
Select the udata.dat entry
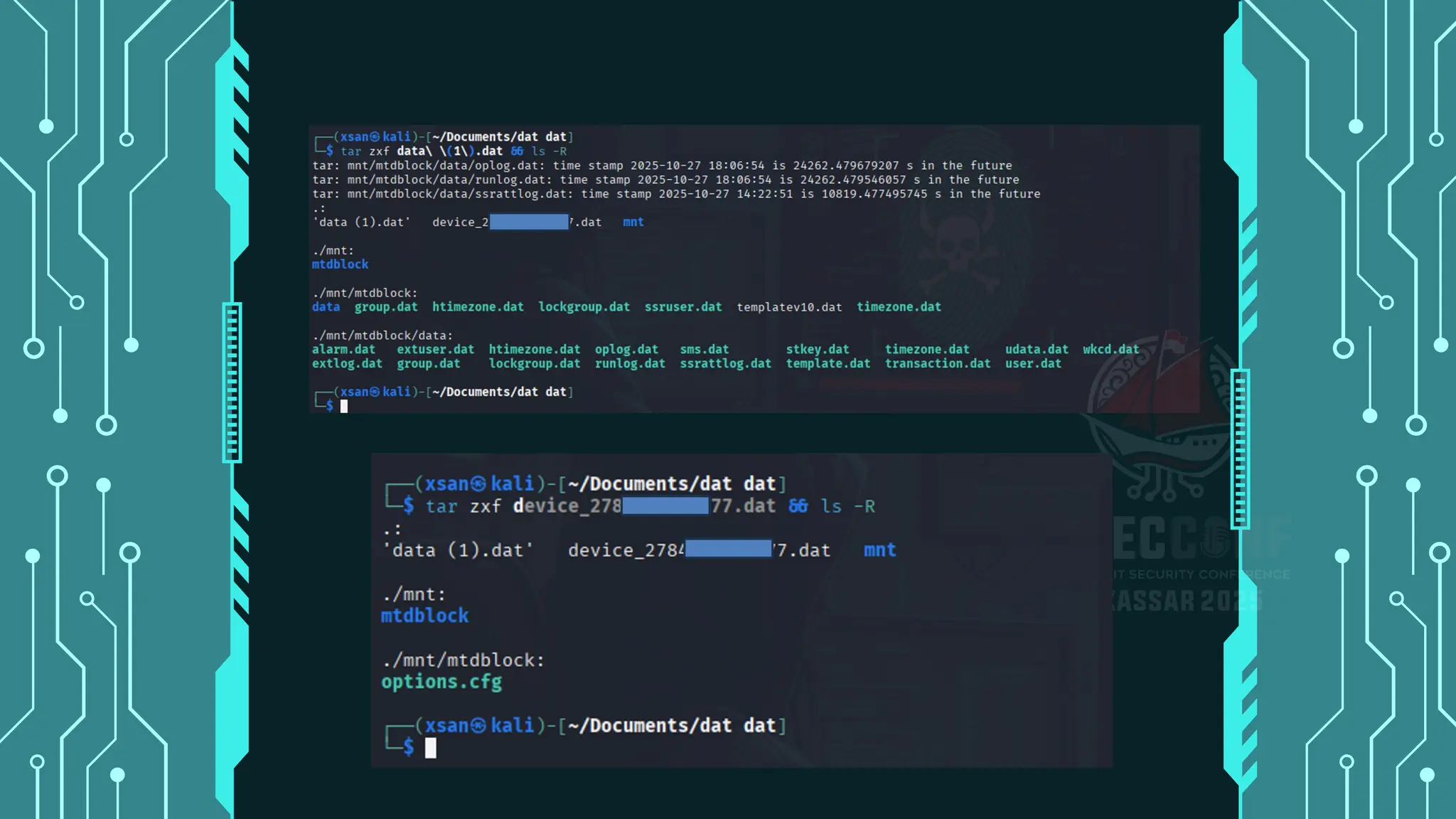point(1036,350)
